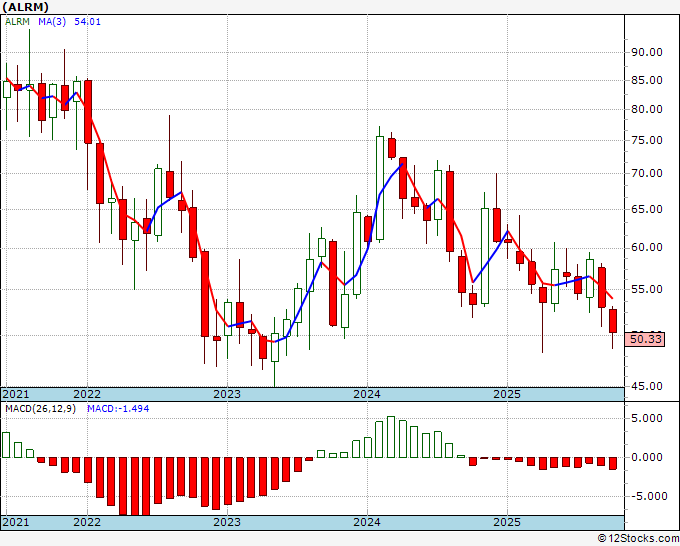Open the 12Stocks.com copyright link
Viewport: 680px width, 546px height.
[x=638, y=539]
